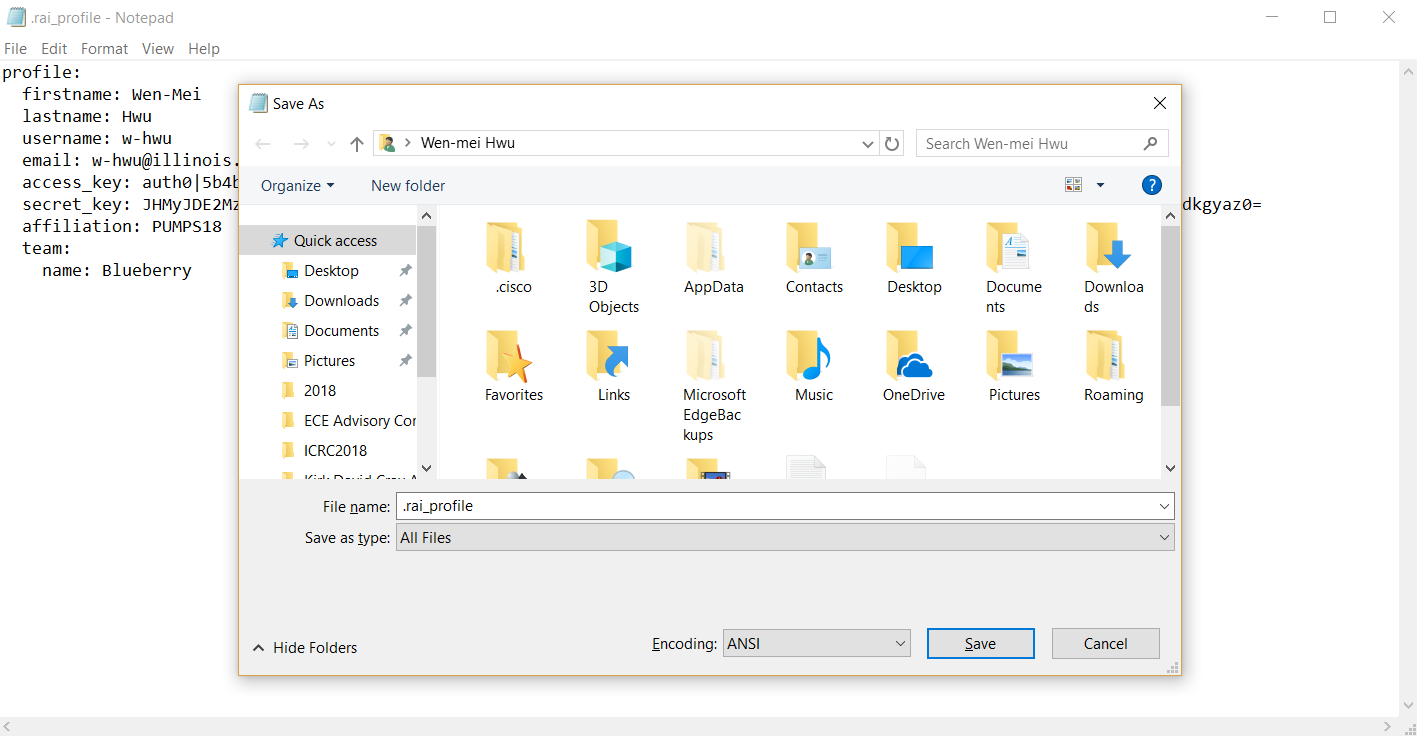Open the Organize dropdown menu

coord(297,185)
